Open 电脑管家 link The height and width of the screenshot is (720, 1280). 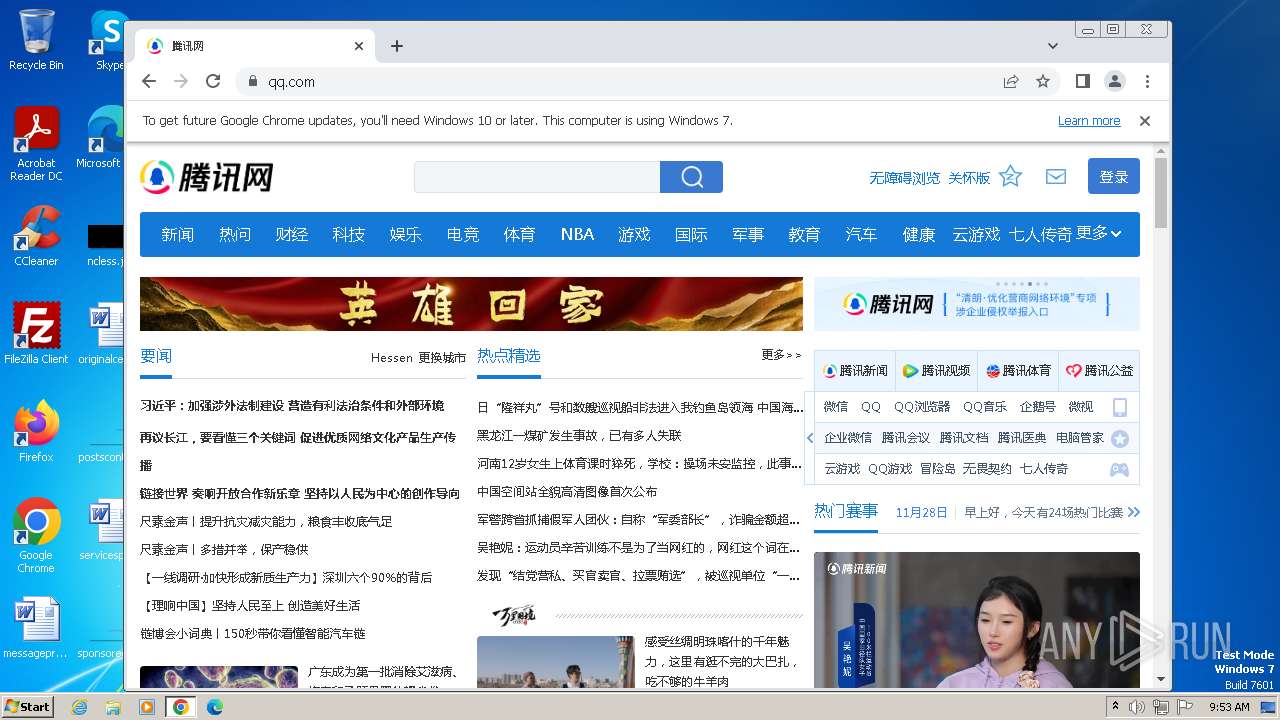1080,438
